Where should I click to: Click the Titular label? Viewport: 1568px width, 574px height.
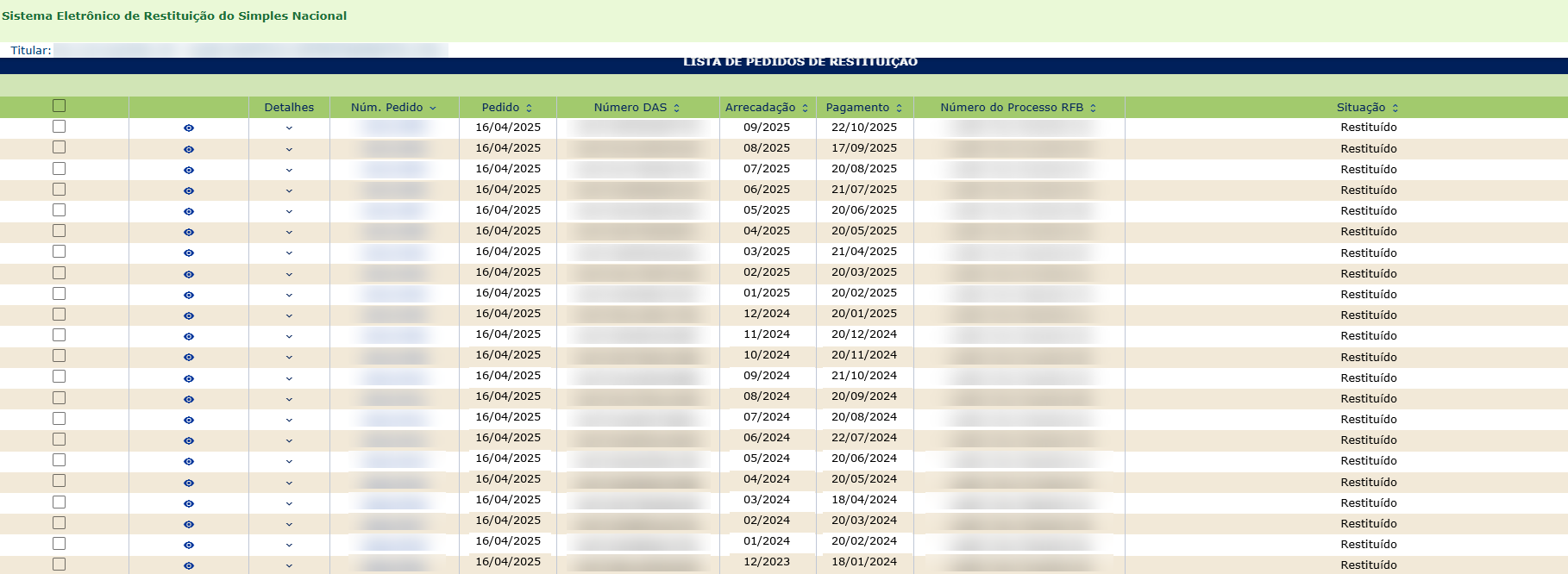pos(31,51)
